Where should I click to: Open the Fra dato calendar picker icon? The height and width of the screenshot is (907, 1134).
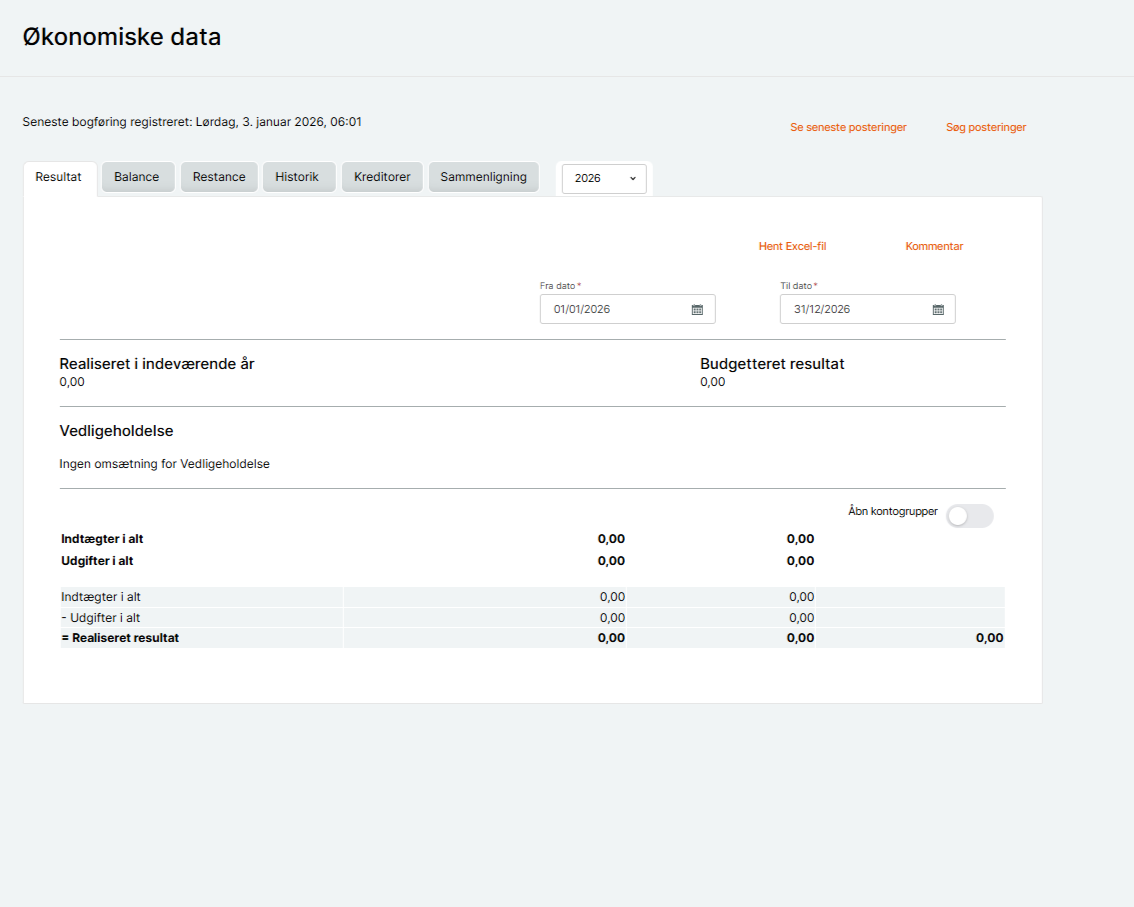click(697, 310)
